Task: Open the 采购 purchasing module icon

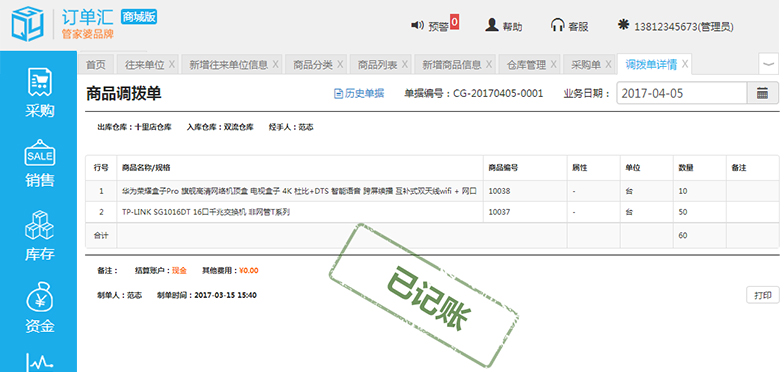Action: click(40, 94)
